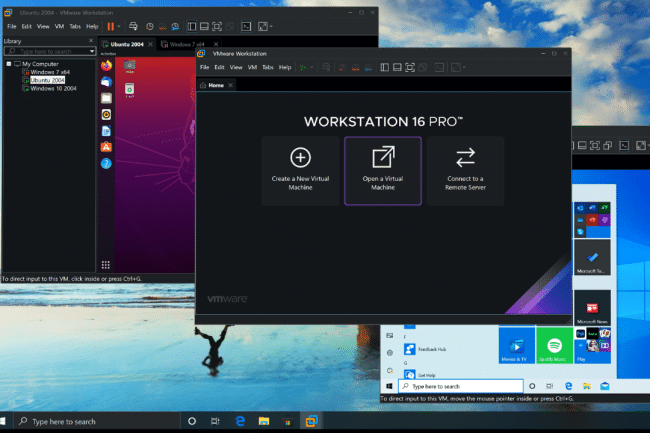Click the Trash icon on Ubuntu desktop
The image size is (650, 433).
tap(130, 91)
